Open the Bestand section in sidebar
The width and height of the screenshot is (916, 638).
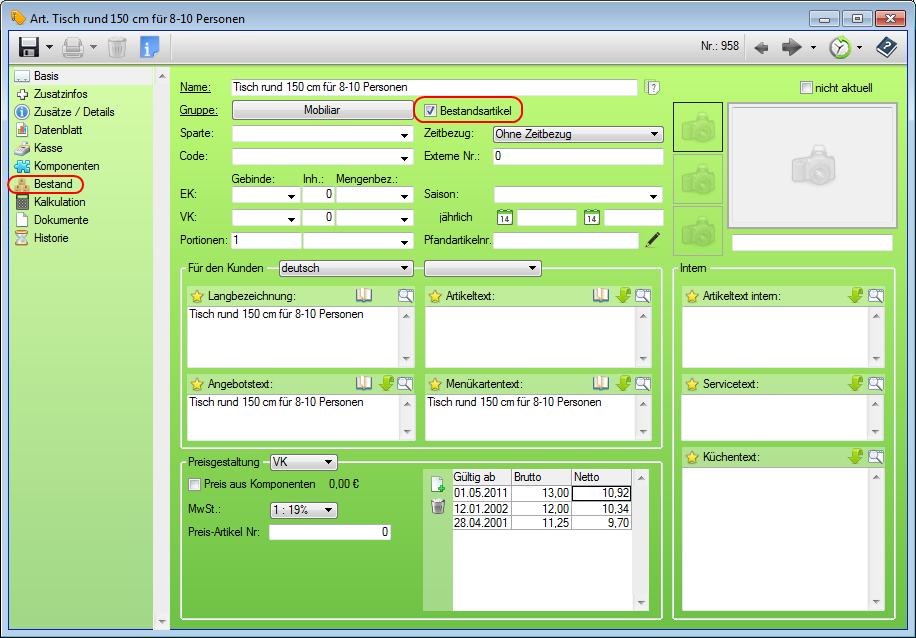(x=52, y=184)
